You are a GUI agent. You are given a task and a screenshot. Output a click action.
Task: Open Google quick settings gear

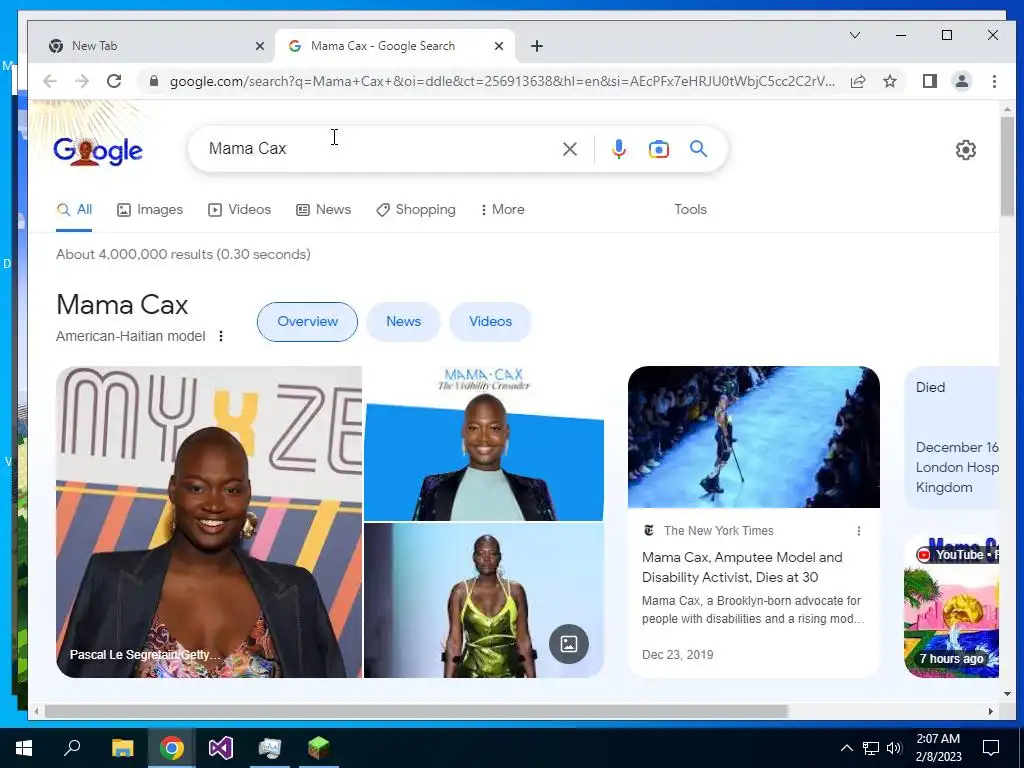965,150
